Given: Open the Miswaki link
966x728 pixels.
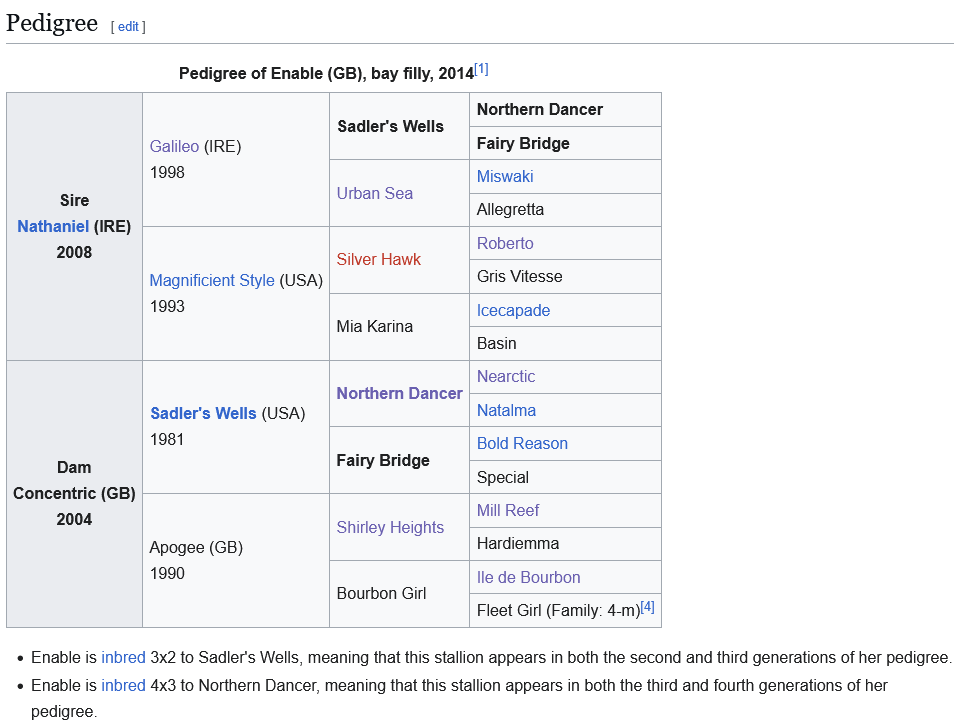Looking at the screenshot, I should click(x=505, y=176).
